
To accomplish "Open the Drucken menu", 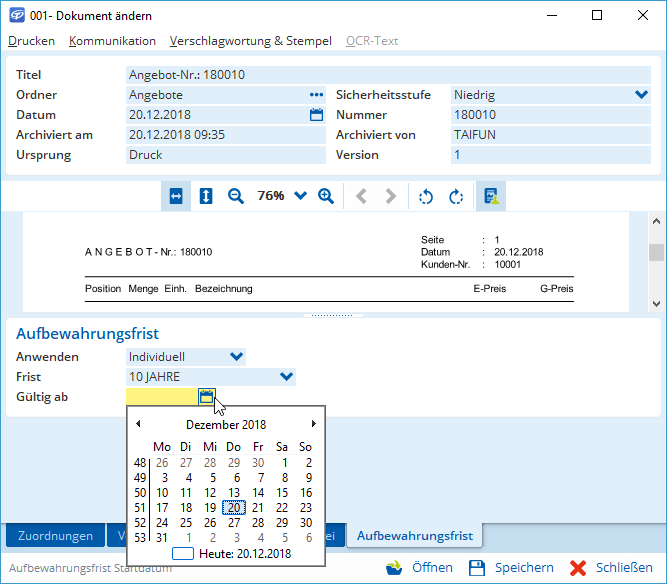I will tap(31, 41).
